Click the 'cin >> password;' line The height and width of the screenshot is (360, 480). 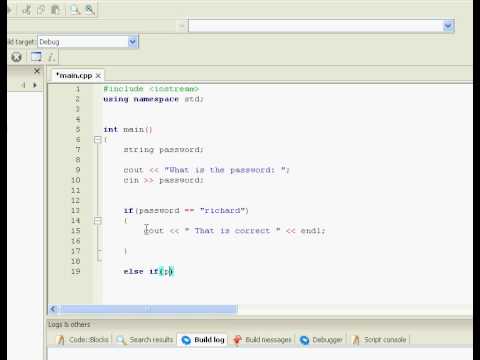coord(163,180)
